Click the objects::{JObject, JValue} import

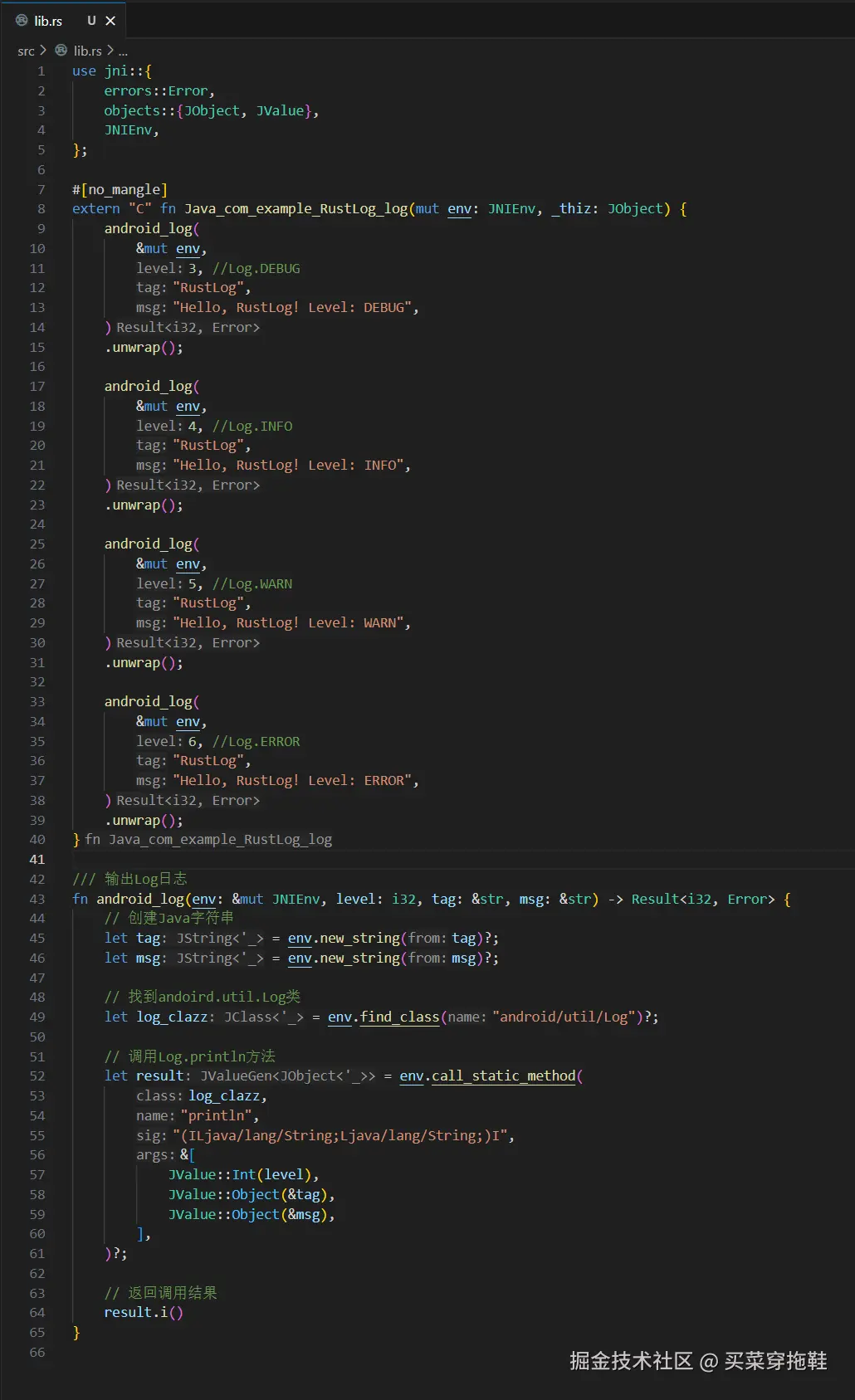208,111
